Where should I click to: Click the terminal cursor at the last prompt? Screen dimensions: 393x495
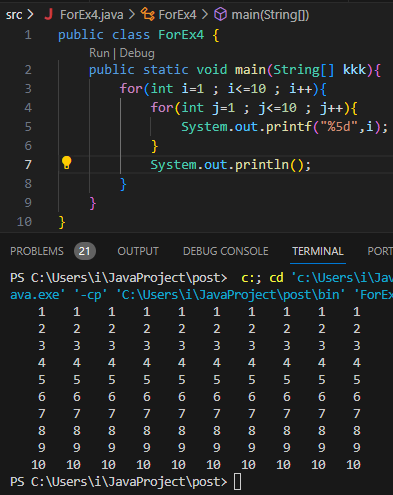(237, 482)
